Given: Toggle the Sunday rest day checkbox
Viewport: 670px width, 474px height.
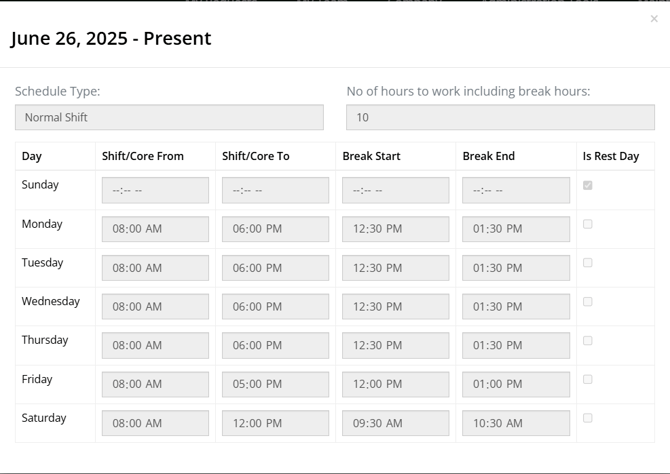Looking at the screenshot, I should 588,185.
